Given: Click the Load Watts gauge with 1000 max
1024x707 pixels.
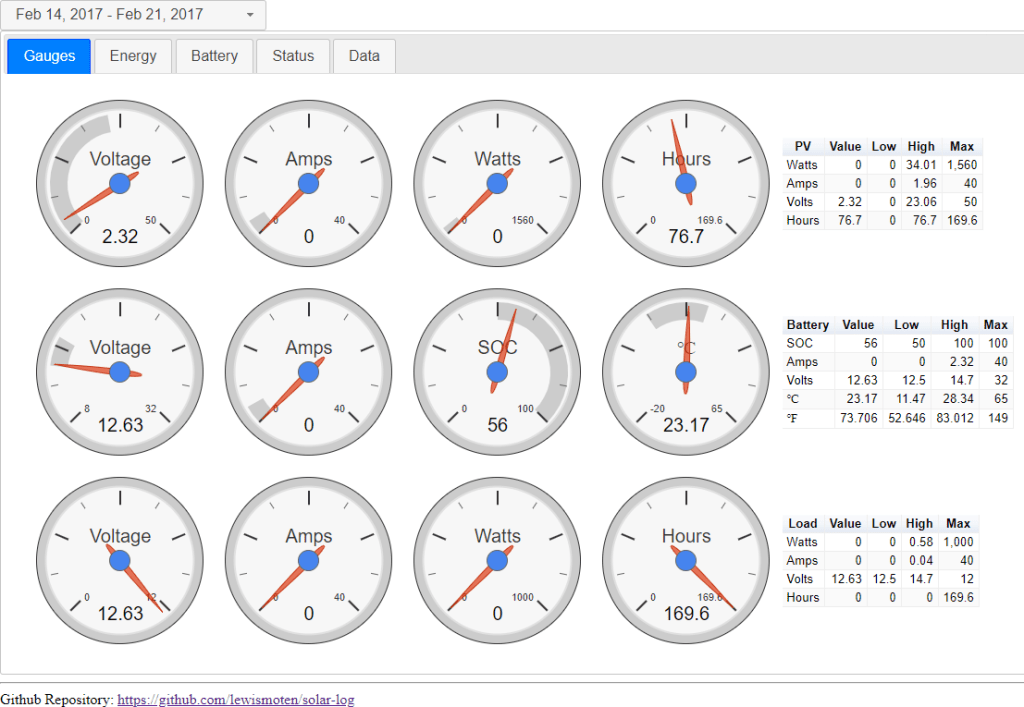Looking at the screenshot, I should [497, 561].
